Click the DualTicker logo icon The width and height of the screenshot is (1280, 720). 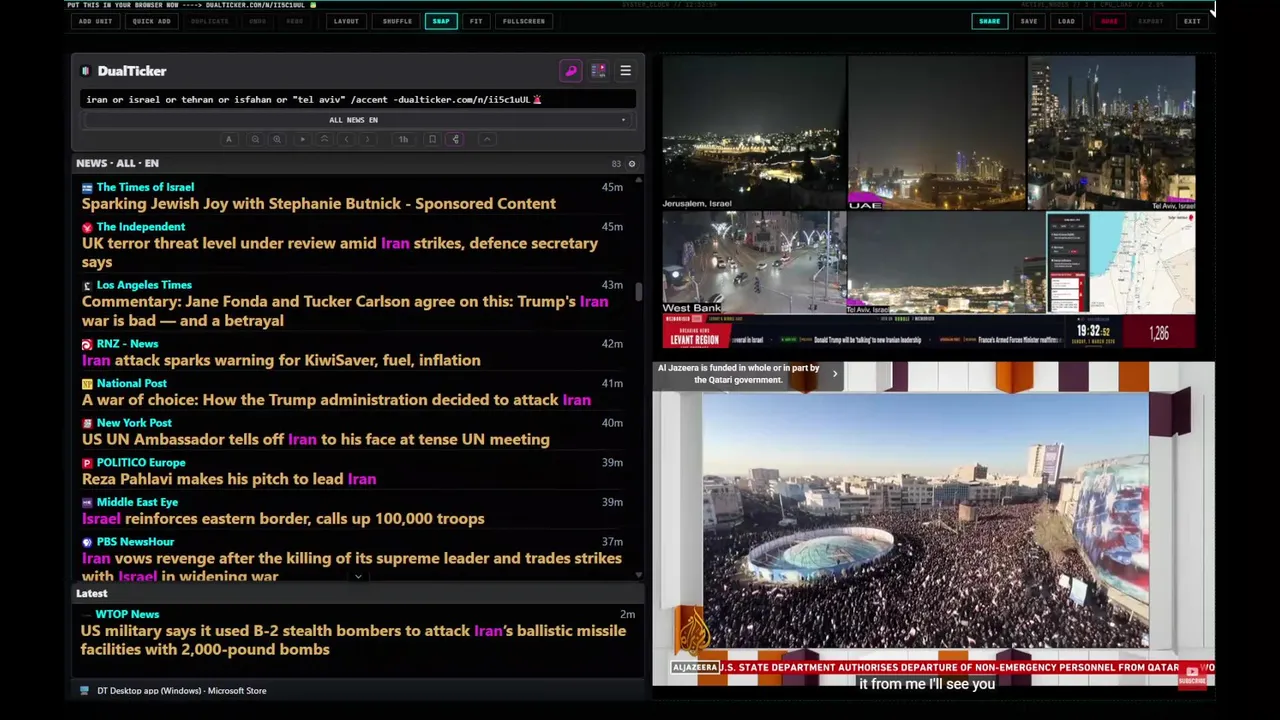[x=86, y=71]
